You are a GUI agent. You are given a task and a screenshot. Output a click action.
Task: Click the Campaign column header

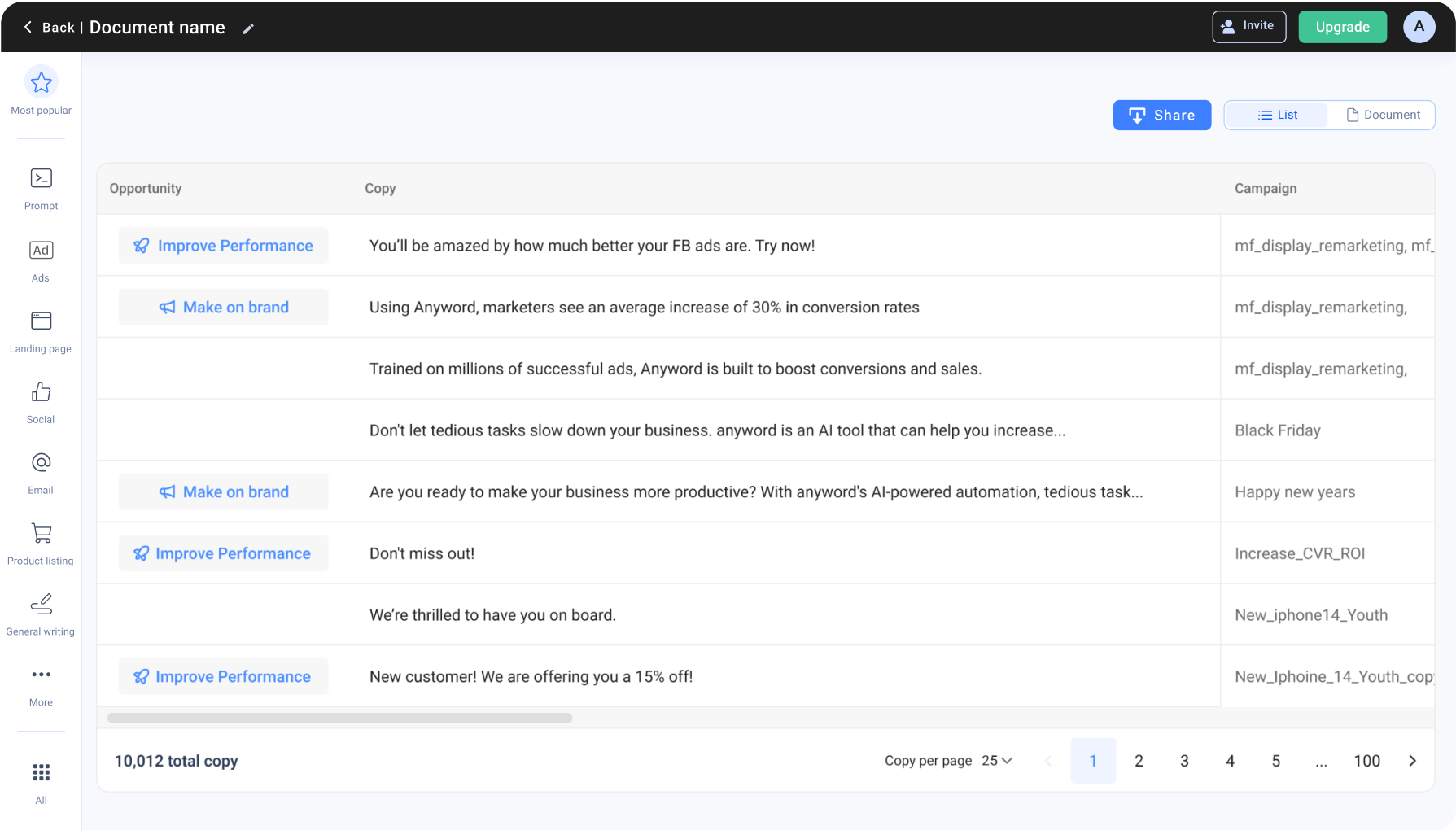click(1266, 188)
